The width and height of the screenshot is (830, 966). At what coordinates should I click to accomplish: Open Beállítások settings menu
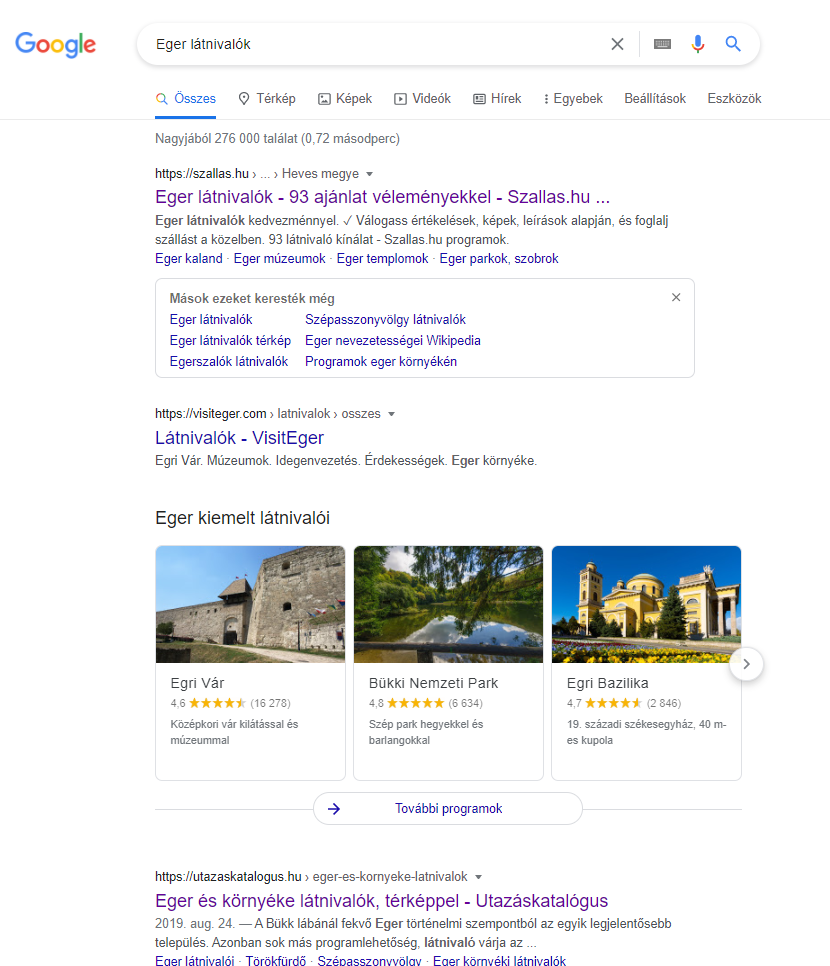[x=655, y=99]
